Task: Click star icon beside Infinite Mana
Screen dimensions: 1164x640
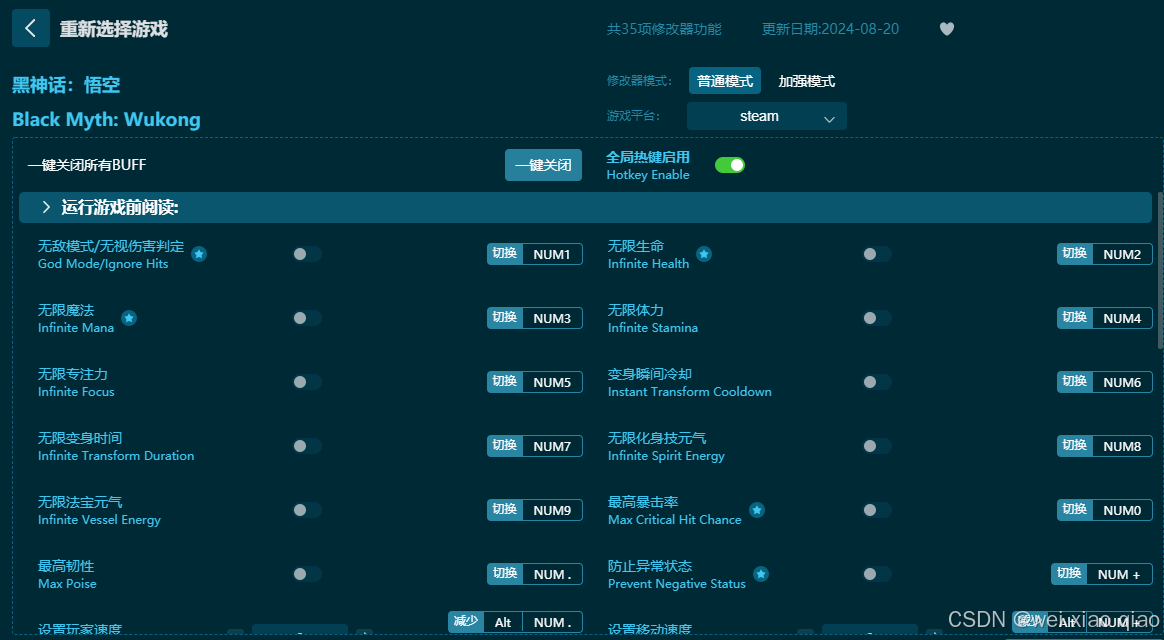Action: click(129, 318)
